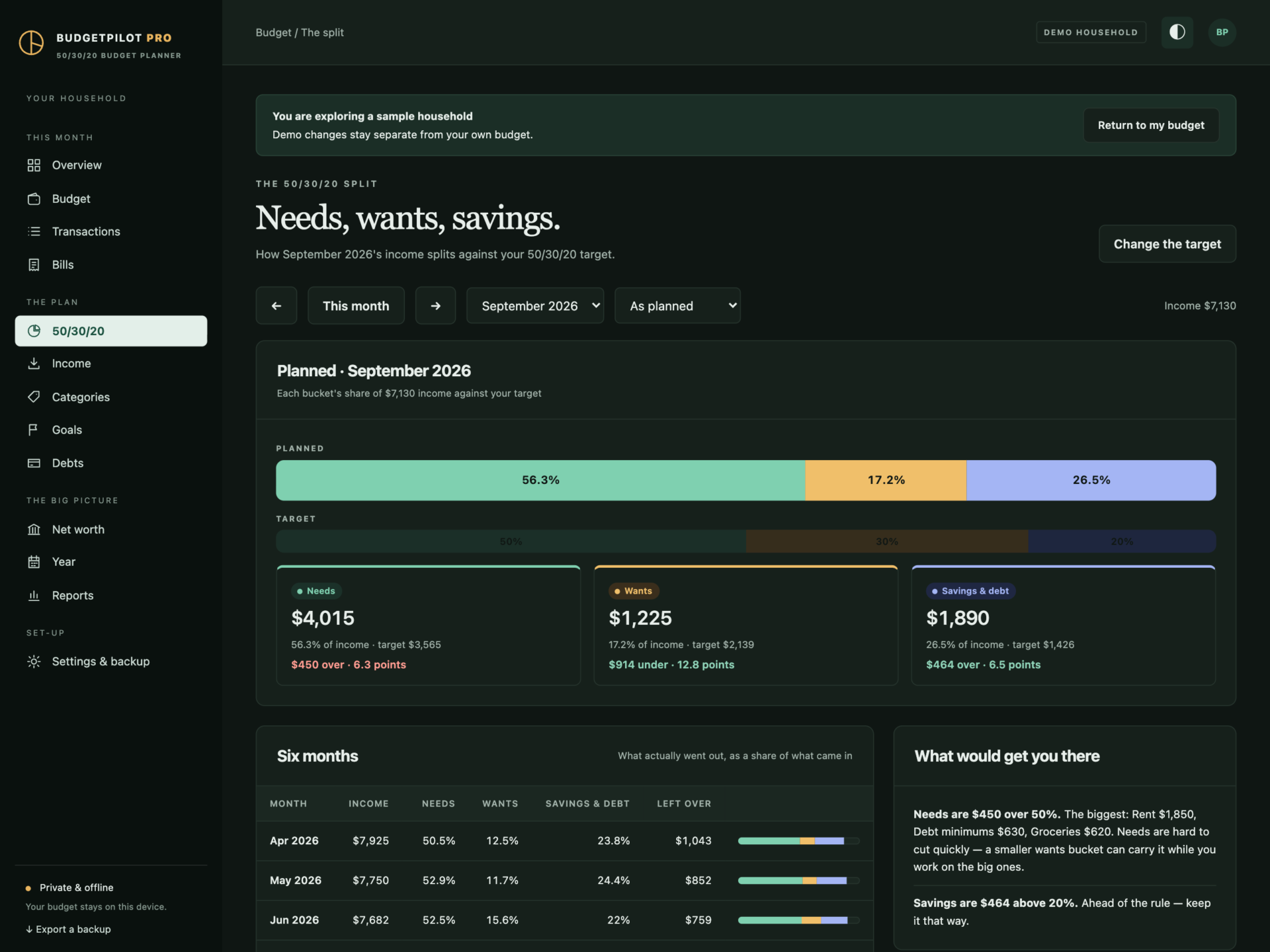This screenshot has height=952, width=1270.
Task: Click the Transactions list icon
Action: click(34, 231)
